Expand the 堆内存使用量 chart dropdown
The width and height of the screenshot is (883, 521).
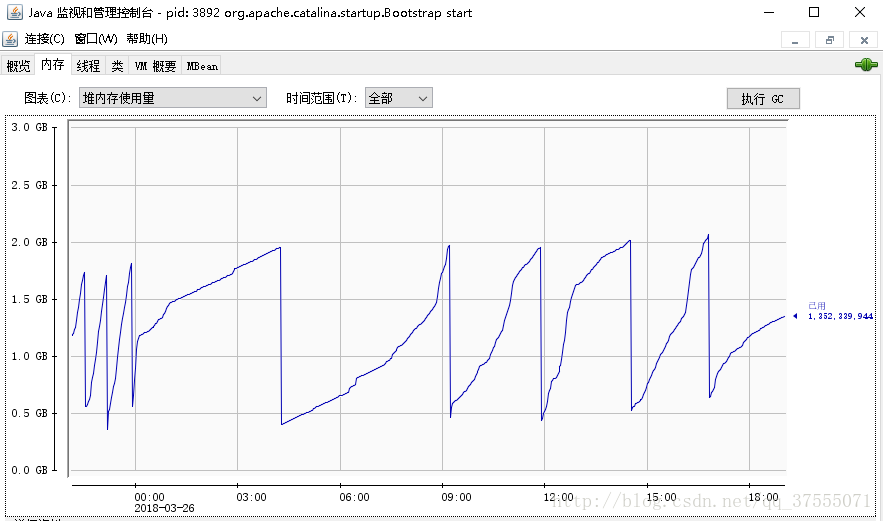[172, 98]
